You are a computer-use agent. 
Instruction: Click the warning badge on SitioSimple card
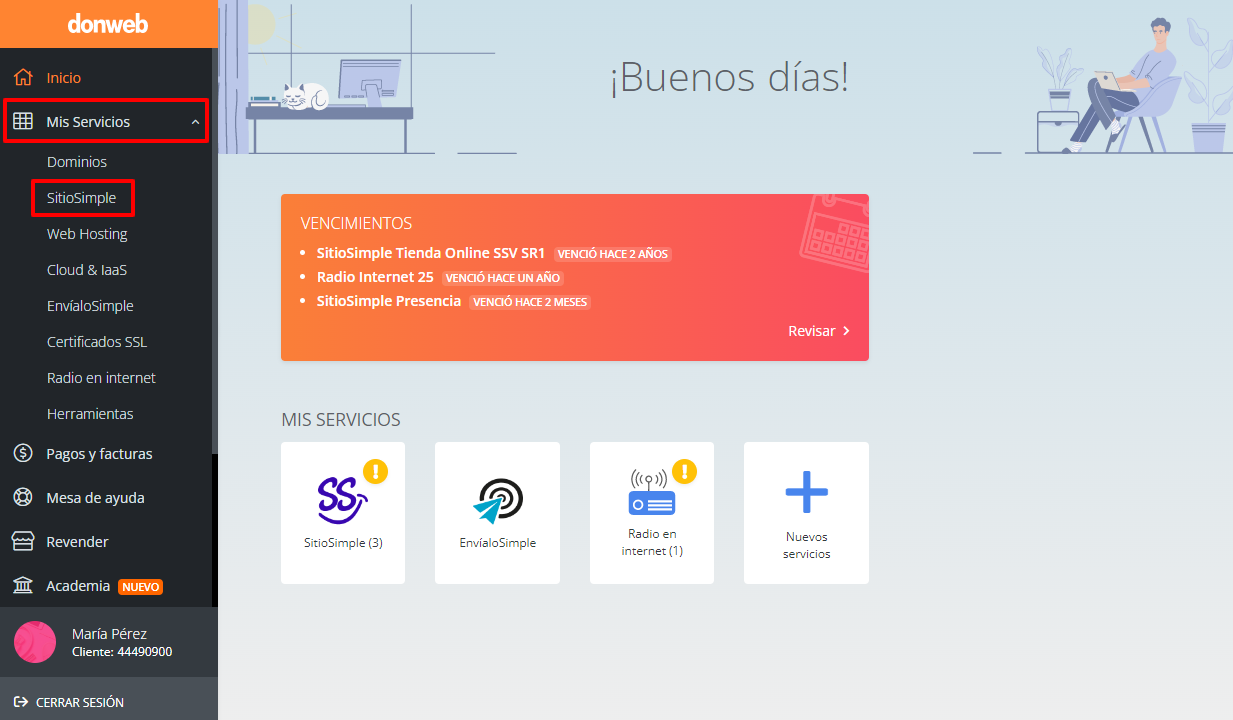376,471
